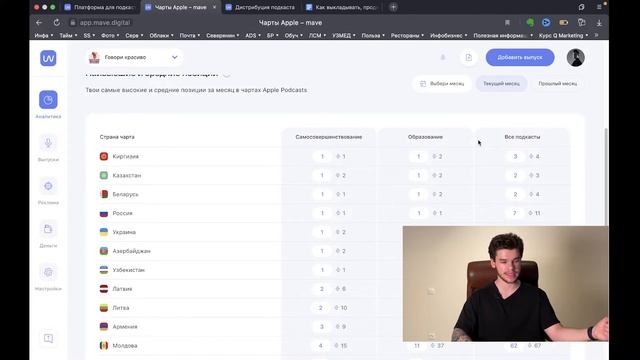Click the notification bell icon
Image resolution: width=640 pixels, height=360 pixels.
[x=443, y=58]
